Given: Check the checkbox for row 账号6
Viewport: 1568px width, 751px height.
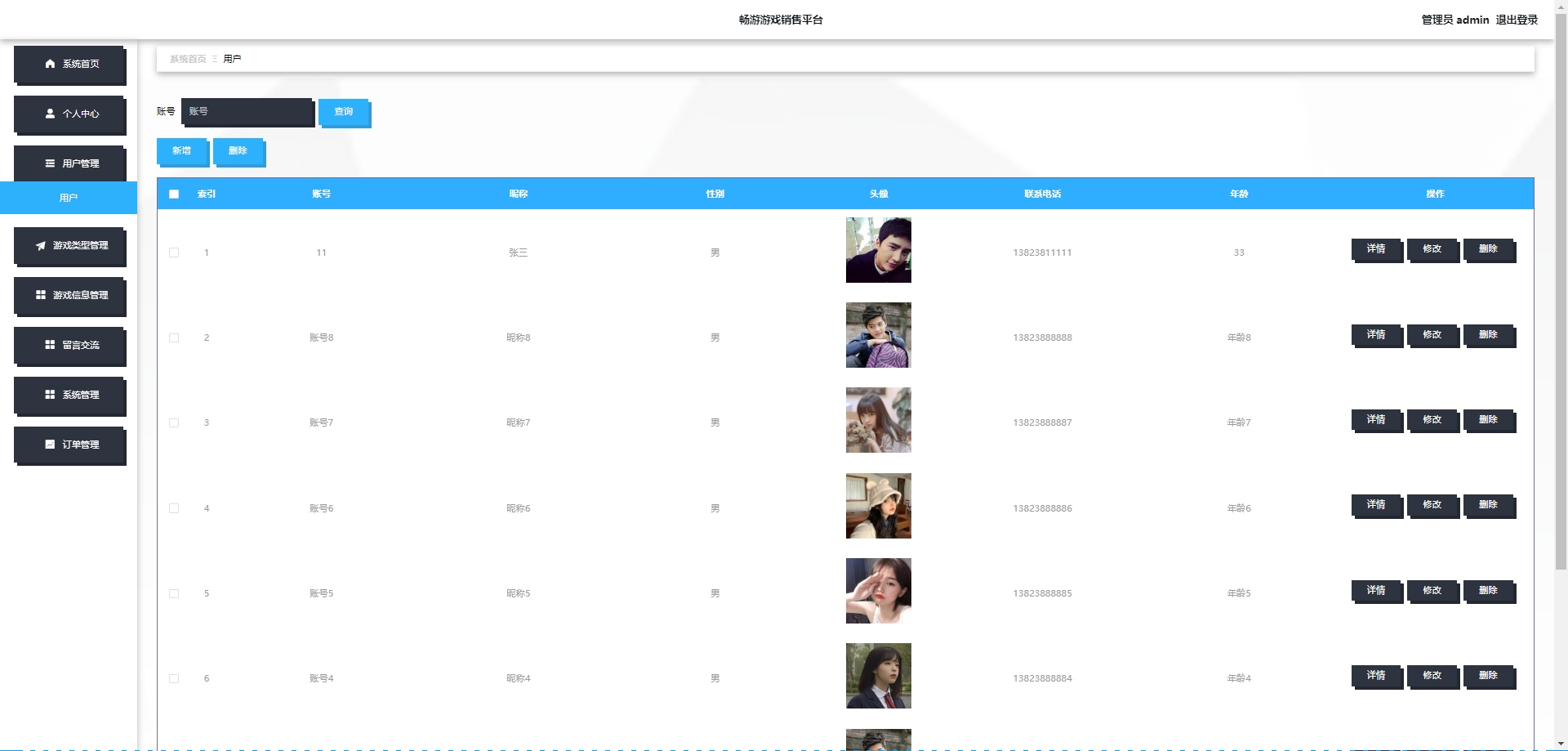Looking at the screenshot, I should tap(174, 508).
